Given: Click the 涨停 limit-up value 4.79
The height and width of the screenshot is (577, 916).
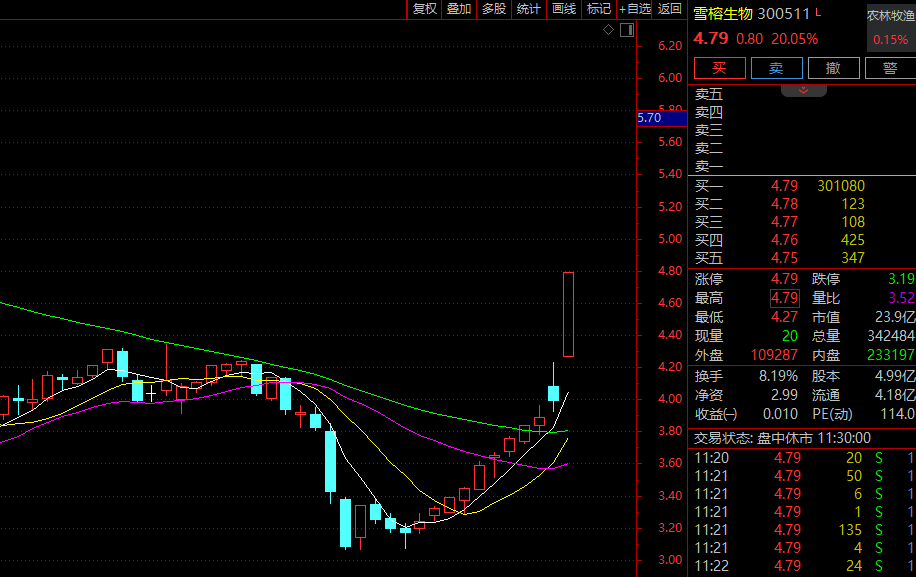Looking at the screenshot, I should click(784, 279).
